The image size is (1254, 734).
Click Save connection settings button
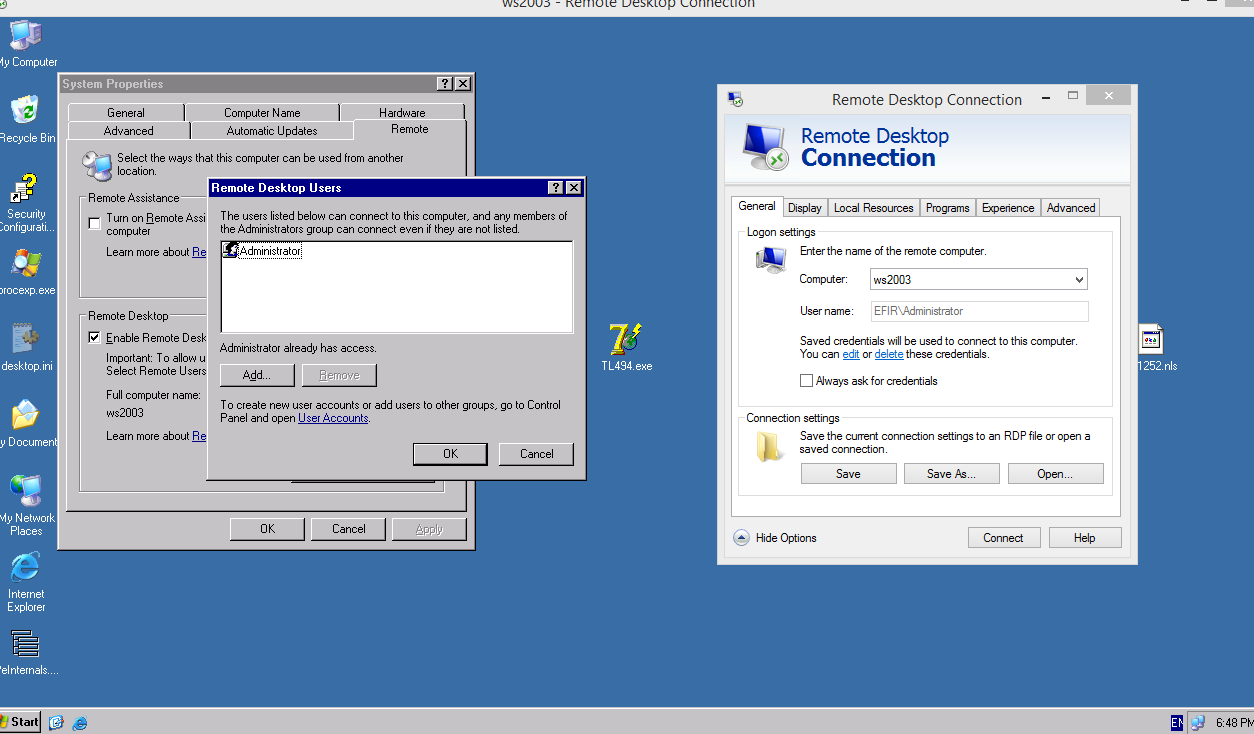click(848, 474)
